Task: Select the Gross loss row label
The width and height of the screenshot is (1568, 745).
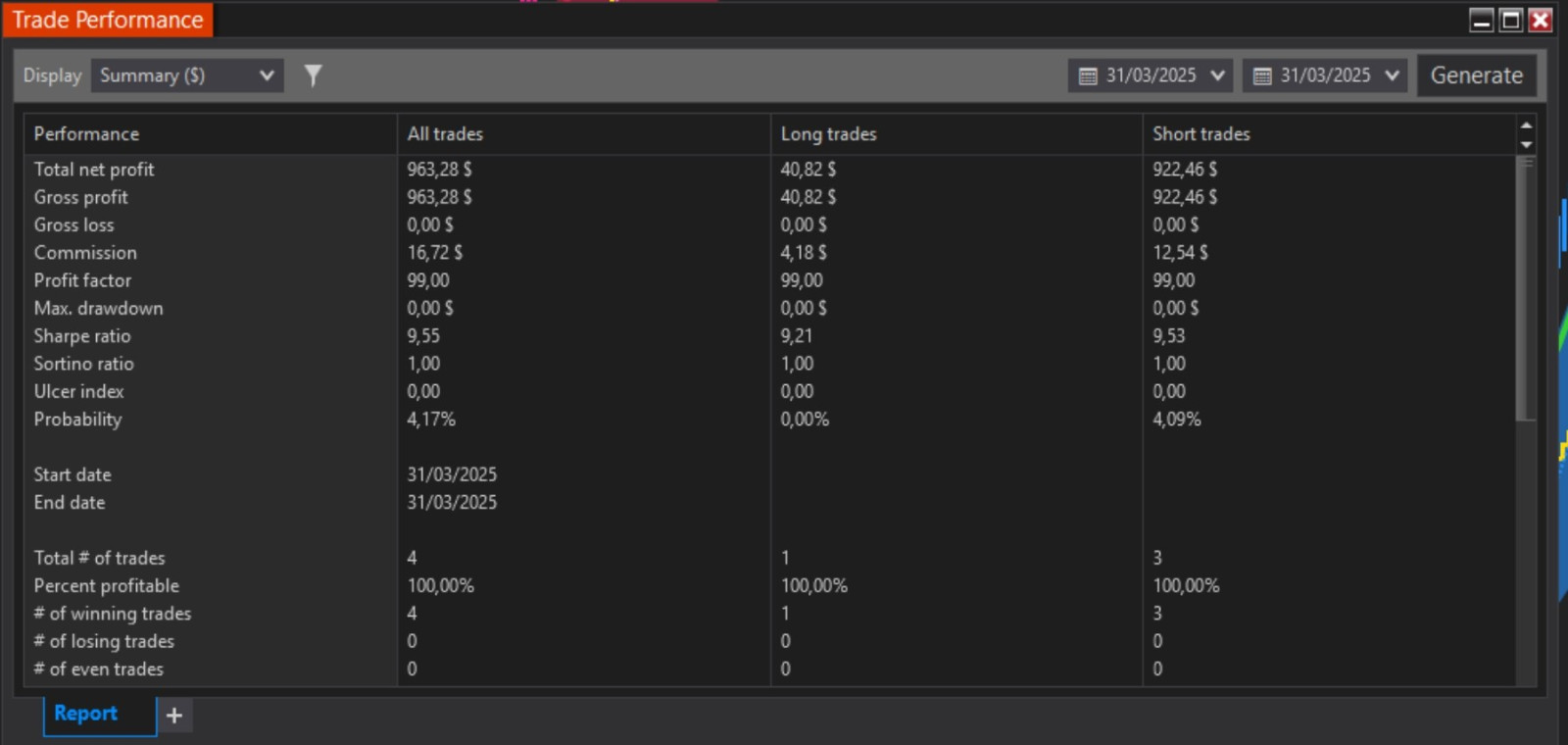Action: point(73,224)
